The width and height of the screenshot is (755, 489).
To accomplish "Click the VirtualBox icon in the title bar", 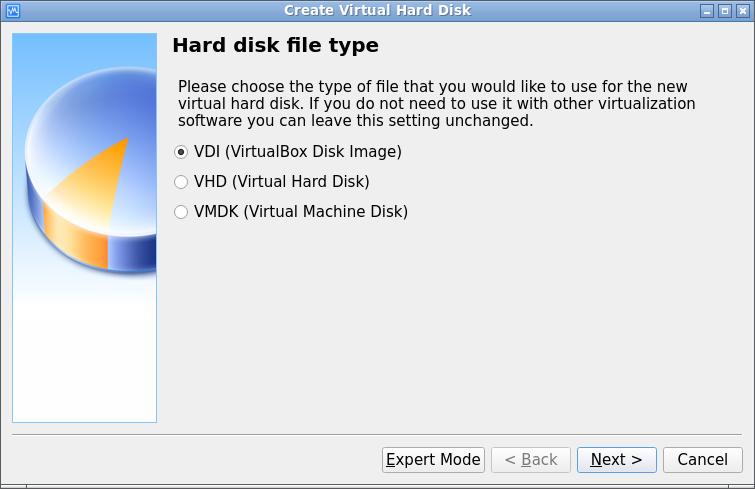I will coord(13,10).
